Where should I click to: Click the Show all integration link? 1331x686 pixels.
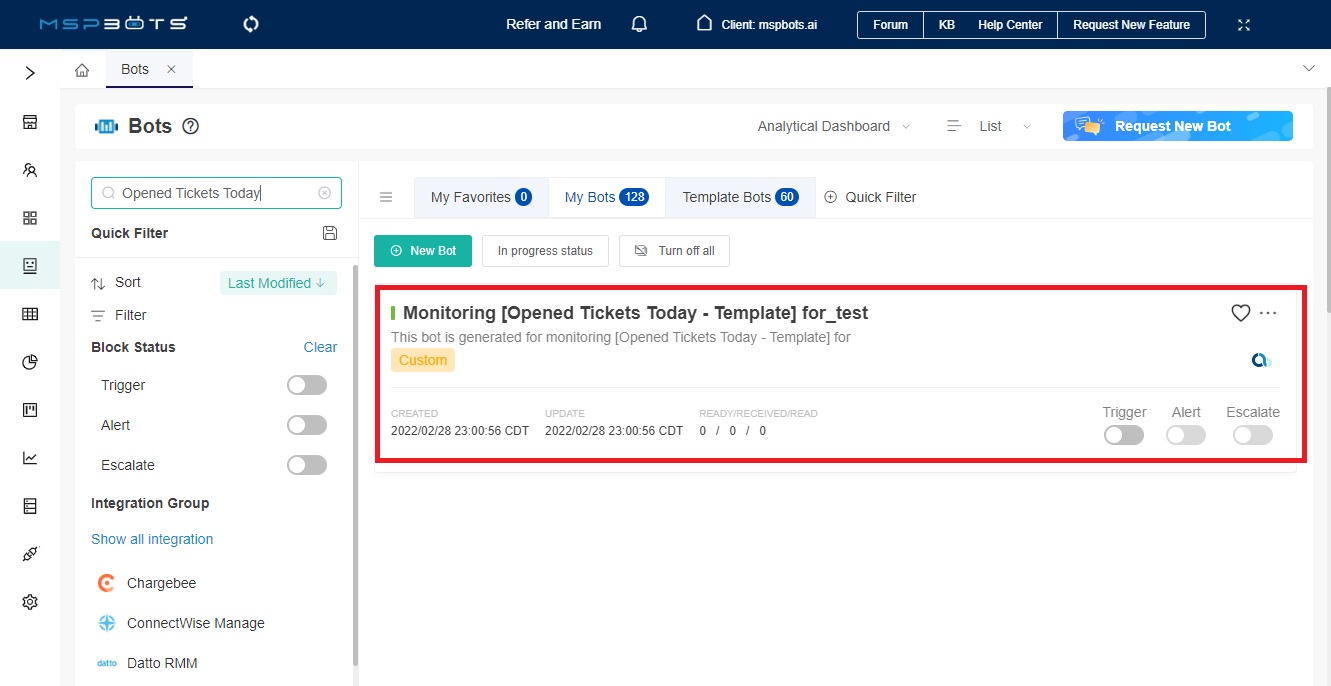pos(151,539)
